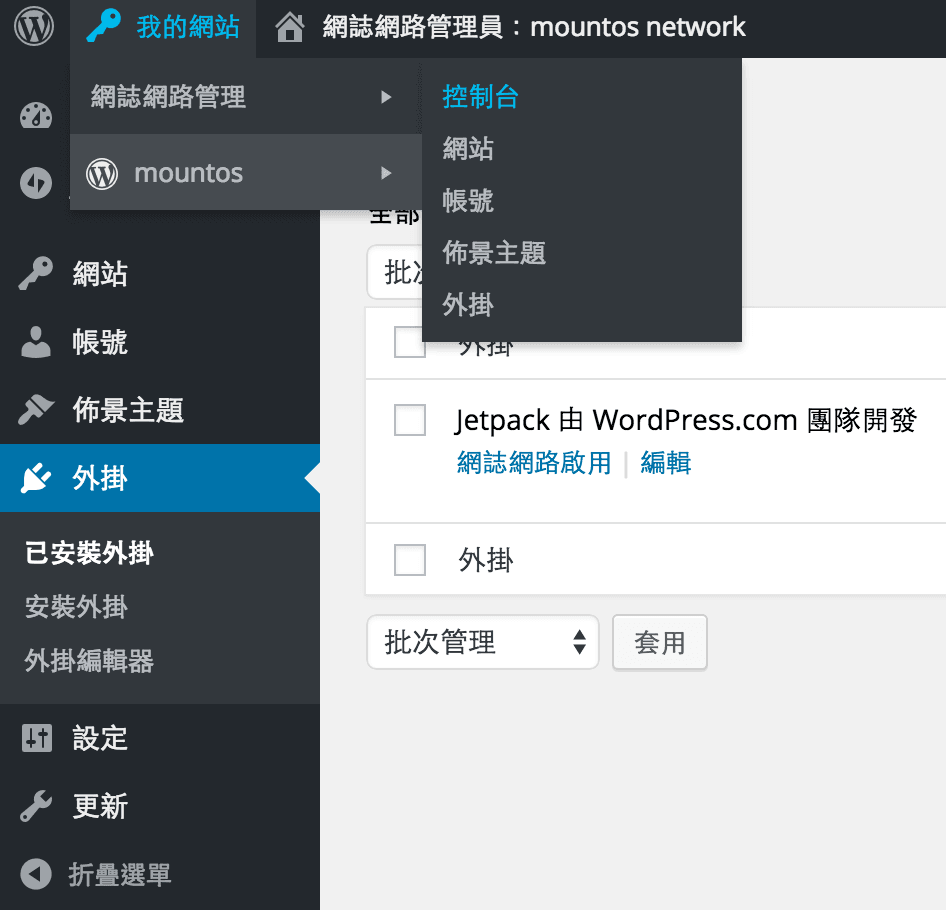Select 網誌網路管理 in the dropdown menu
The width and height of the screenshot is (946, 910).
coord(246,97)
